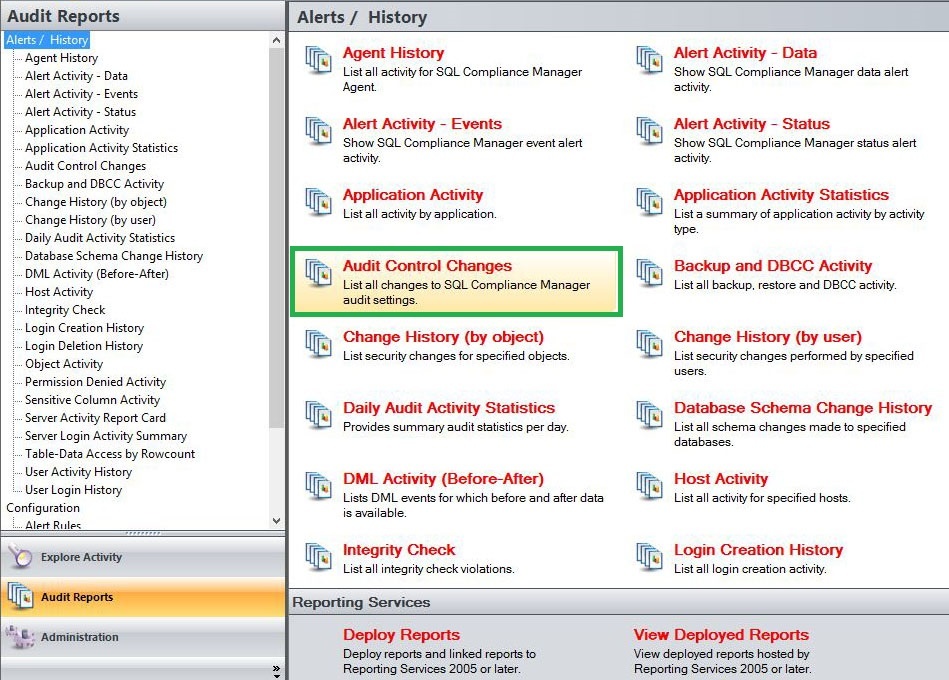Switch to the Explore Activity pane
This screenshot has width=949, height=680.
143,557
